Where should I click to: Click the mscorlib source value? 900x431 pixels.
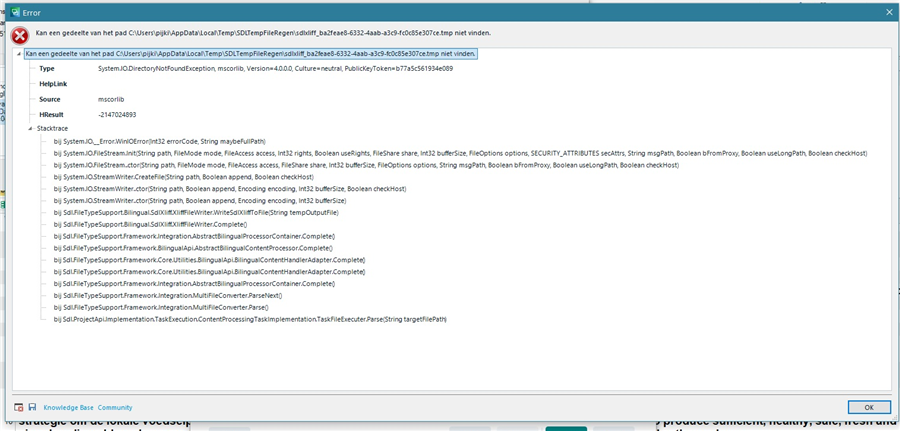(111, 99)
